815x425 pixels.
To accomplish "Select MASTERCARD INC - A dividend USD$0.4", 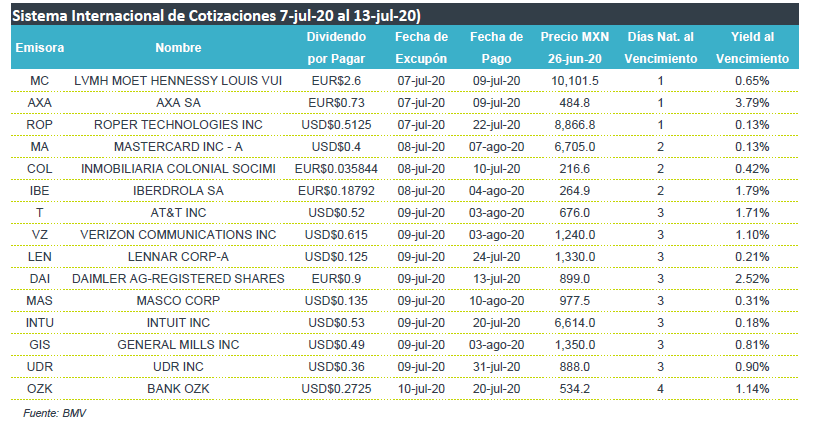I will point(336,147).
